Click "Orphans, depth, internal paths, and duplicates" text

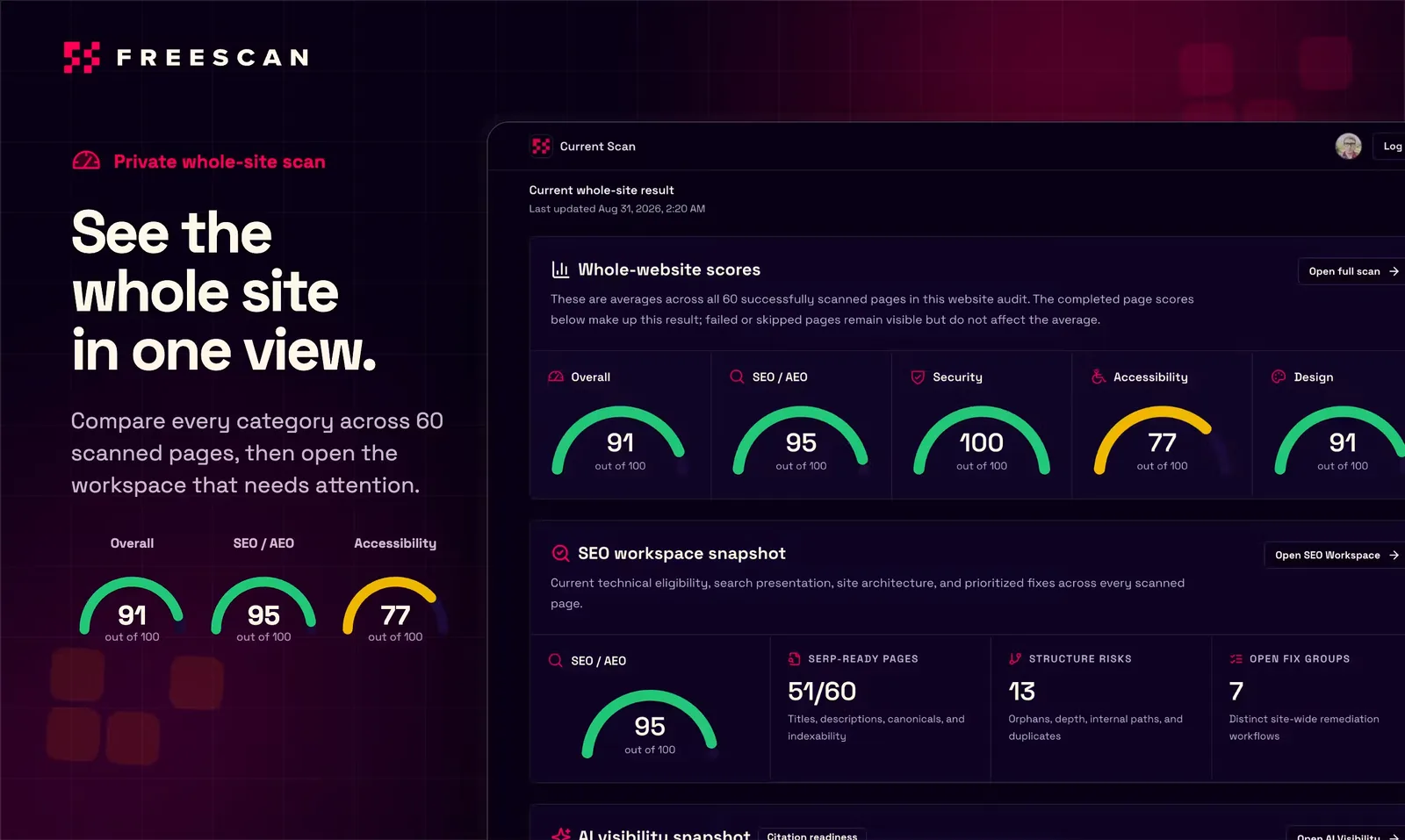1096,728
